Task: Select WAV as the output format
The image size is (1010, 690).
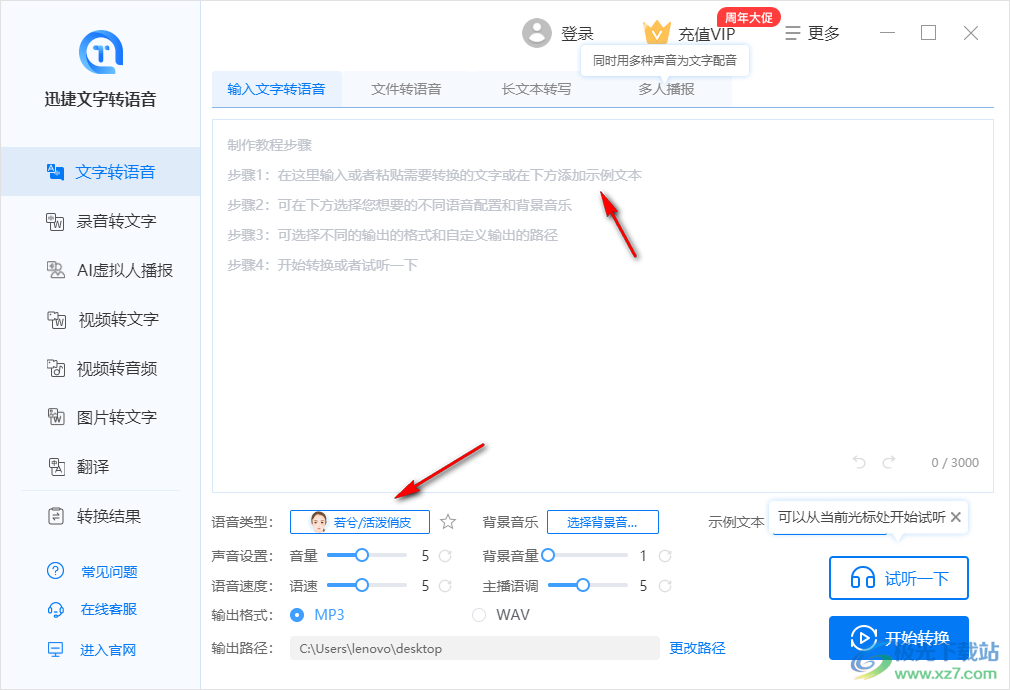Action: [480, 614]
